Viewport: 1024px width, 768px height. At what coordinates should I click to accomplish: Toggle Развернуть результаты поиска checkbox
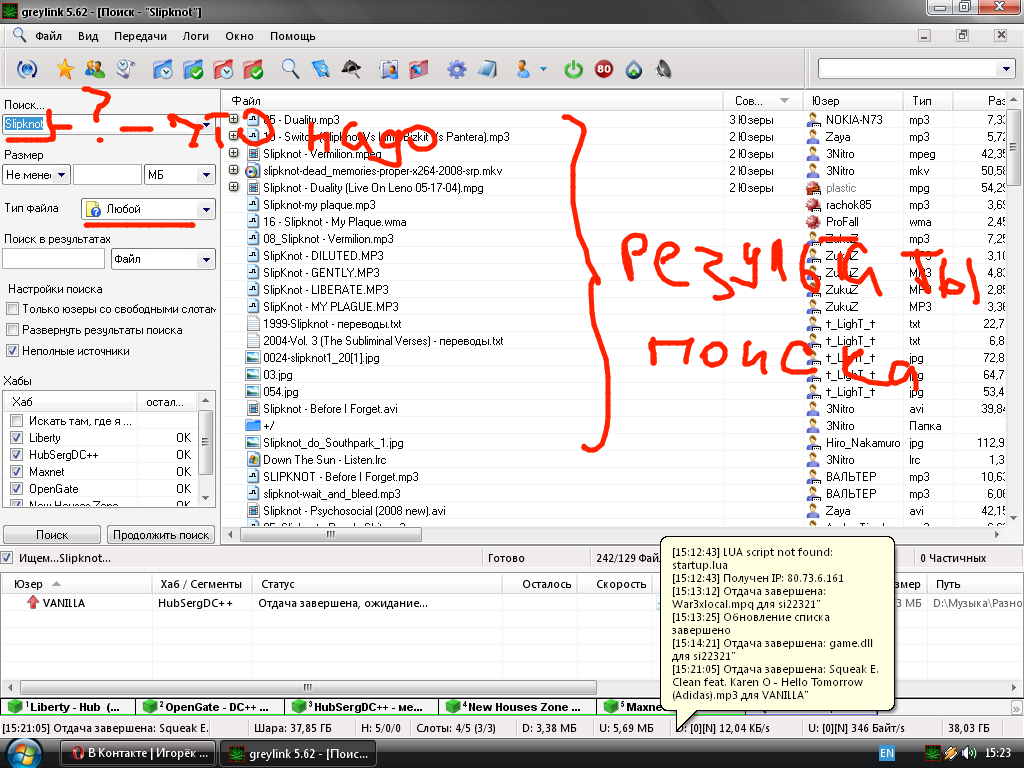(12, 330)
